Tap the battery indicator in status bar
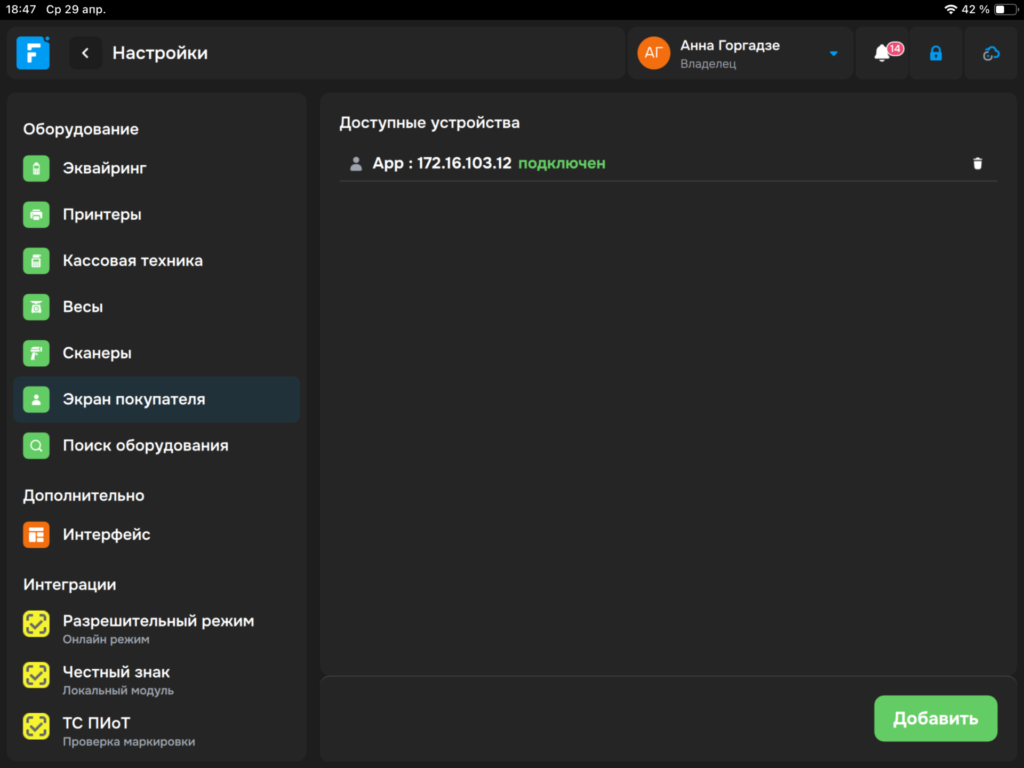Image resolution: width=1024 pixels, height=768 pixels. [x=1005, y=9]
